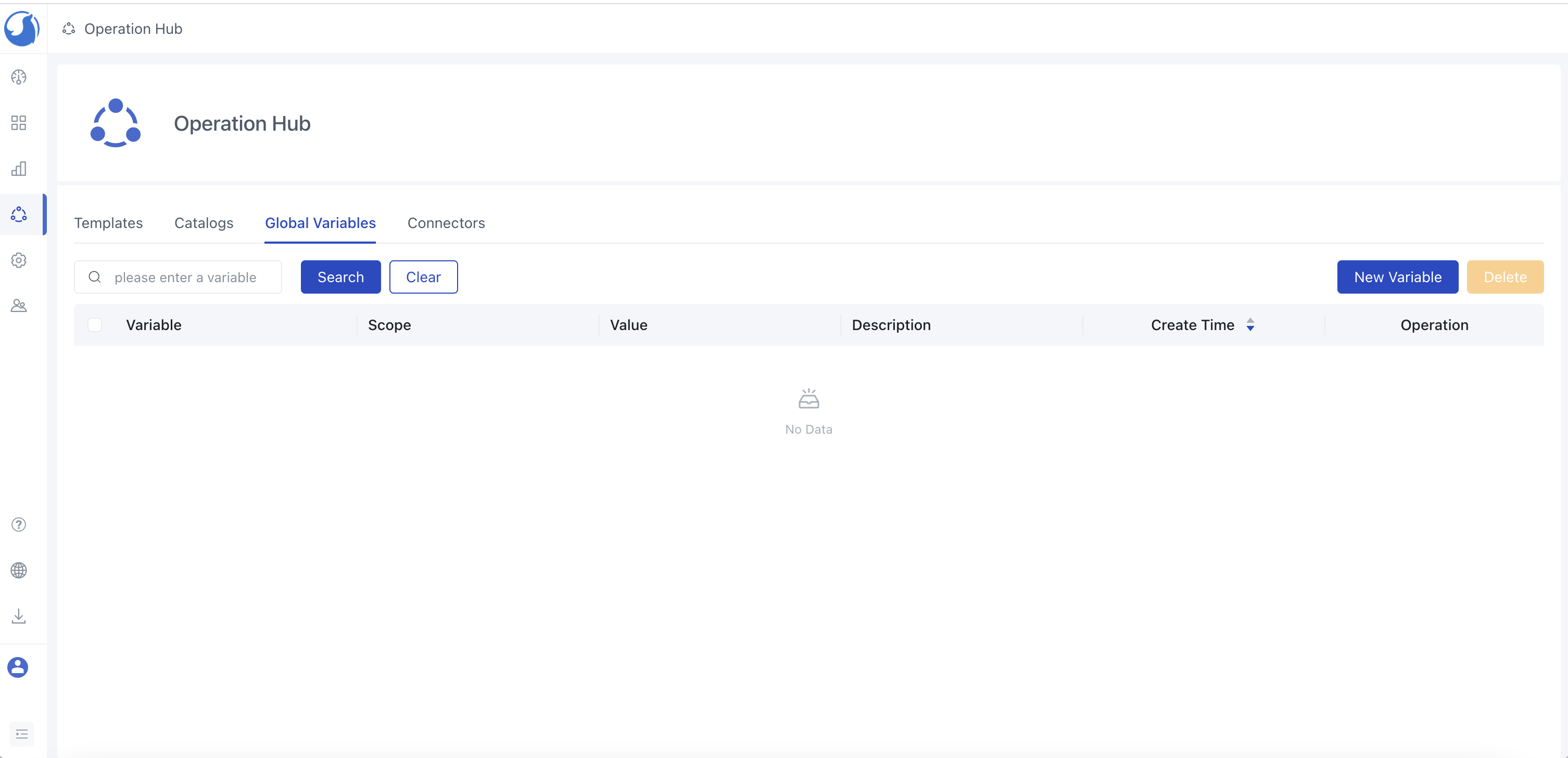The width and height of the screenshot is (1568, 758).
Task: Click the Operation Hub navigation icon
Action: (19, 215)
